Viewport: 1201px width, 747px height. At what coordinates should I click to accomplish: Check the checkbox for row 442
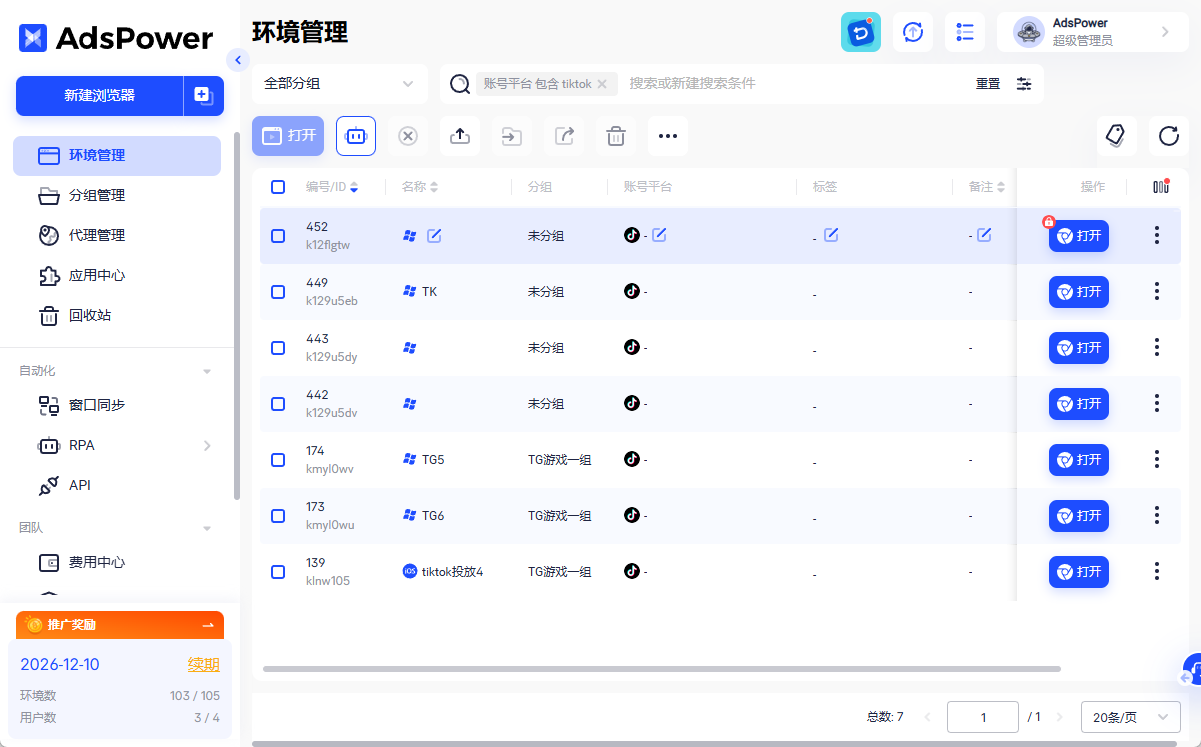(278, 404)
